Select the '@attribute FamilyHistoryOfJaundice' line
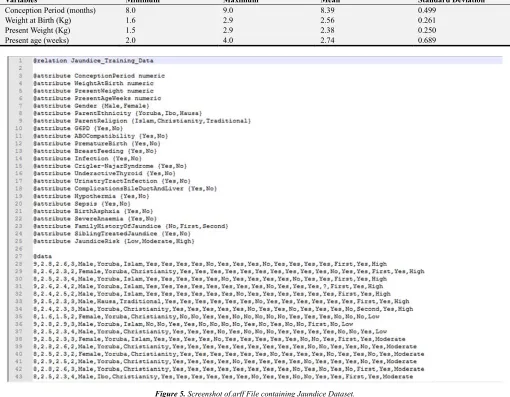 pos(131,226)
